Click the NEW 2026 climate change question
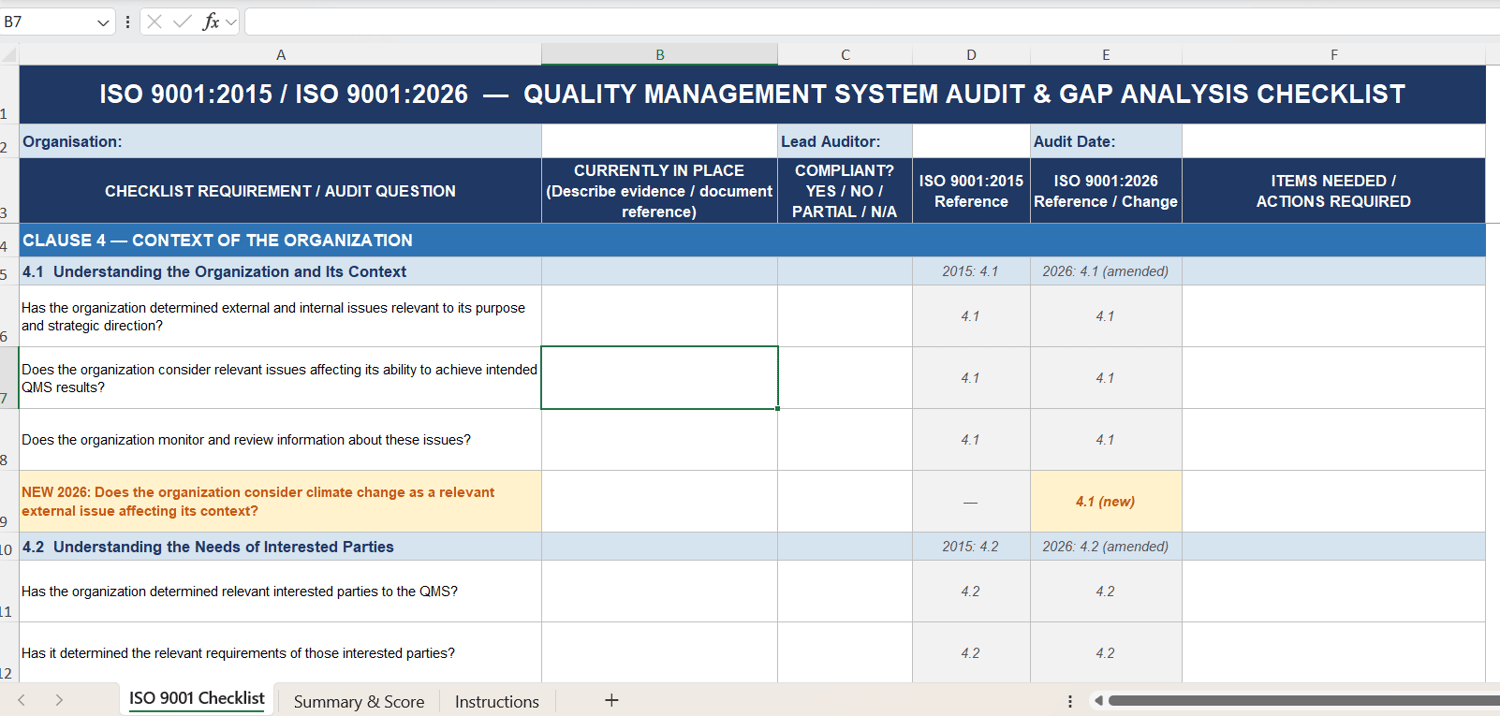1500x716 pixels. pos(280,501)
